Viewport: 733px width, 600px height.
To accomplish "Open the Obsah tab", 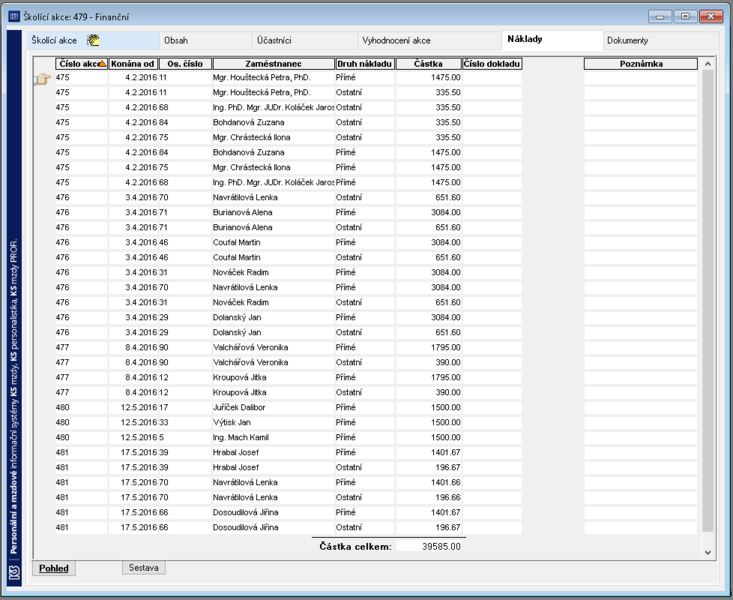I will pos(176,41).
